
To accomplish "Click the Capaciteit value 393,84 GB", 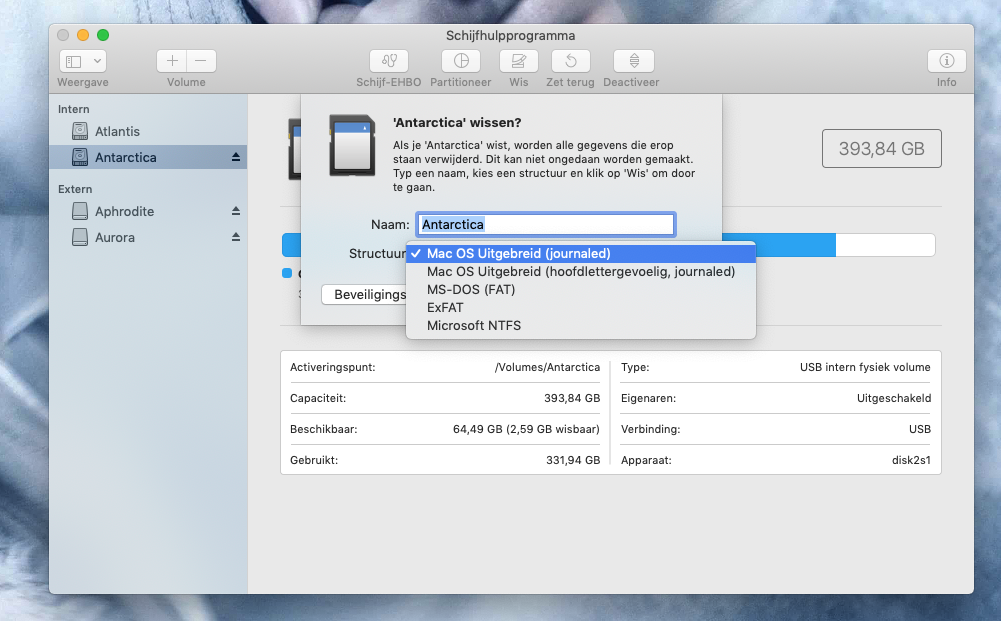I will tap(572, 398).
